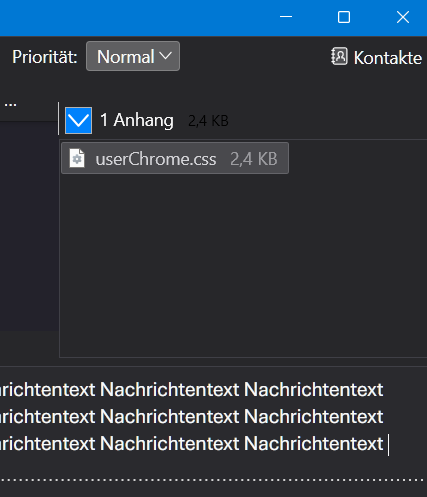Image resolution: width=427 pixels, height=497 pixels.
Task: Open the Priorität Normal dropdown
Action: (x=133, y=56)
